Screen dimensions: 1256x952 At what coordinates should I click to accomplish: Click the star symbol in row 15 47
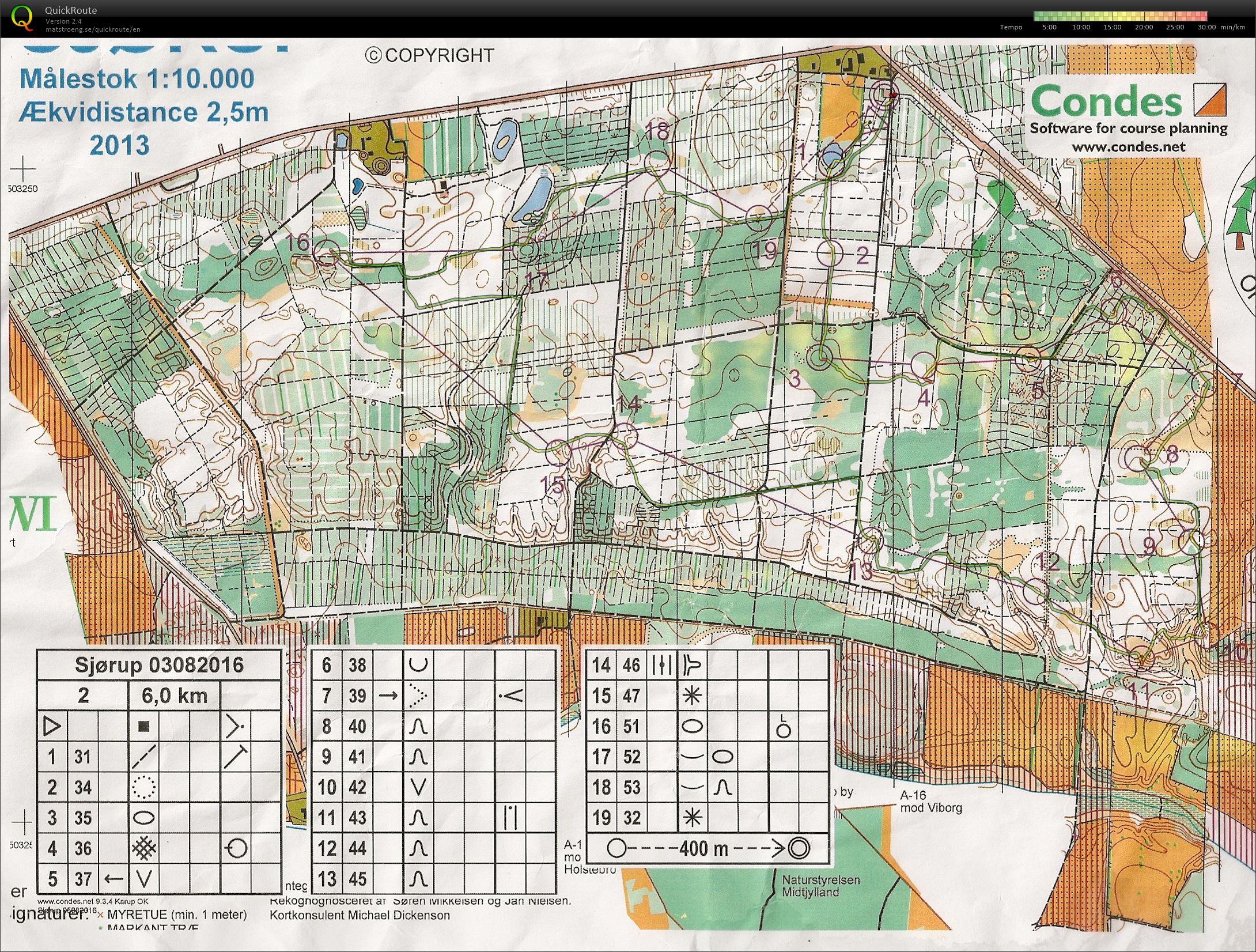pyautogui.click(x=691, y=696)
